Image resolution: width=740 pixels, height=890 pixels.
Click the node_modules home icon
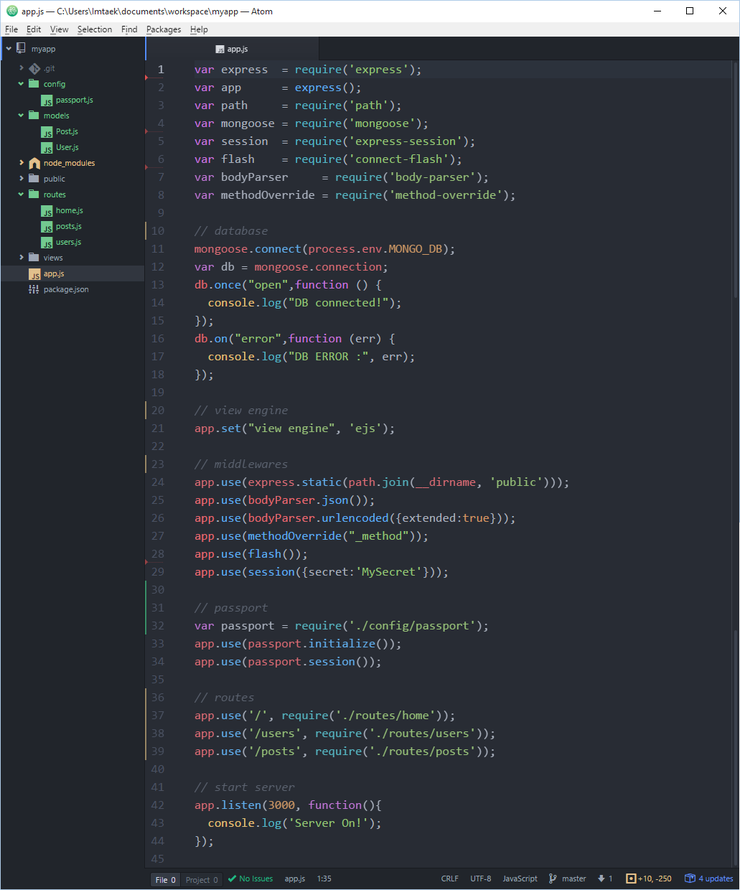[x=35, y=163]
